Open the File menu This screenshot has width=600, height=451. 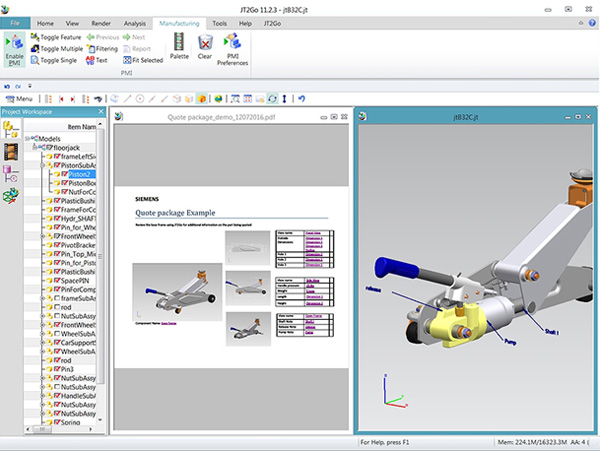pos(15,23)
